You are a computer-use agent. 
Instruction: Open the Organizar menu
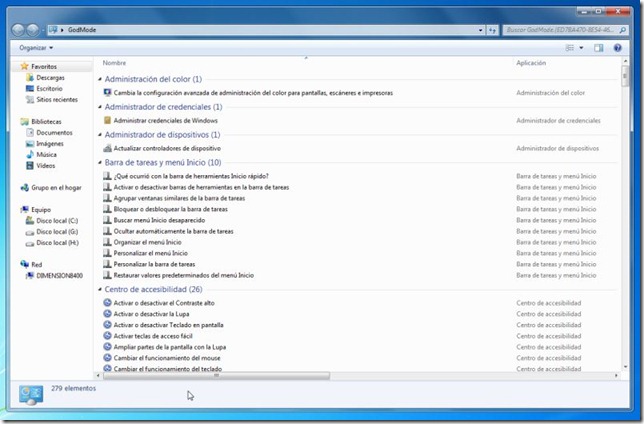(36, 48)
